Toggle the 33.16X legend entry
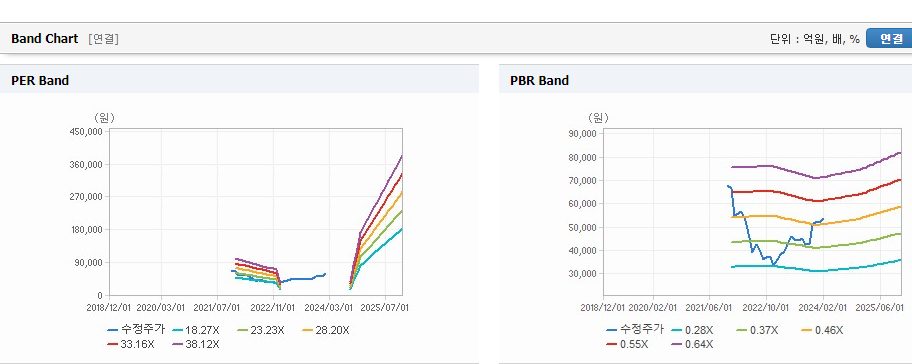 (x=131, y=344)
